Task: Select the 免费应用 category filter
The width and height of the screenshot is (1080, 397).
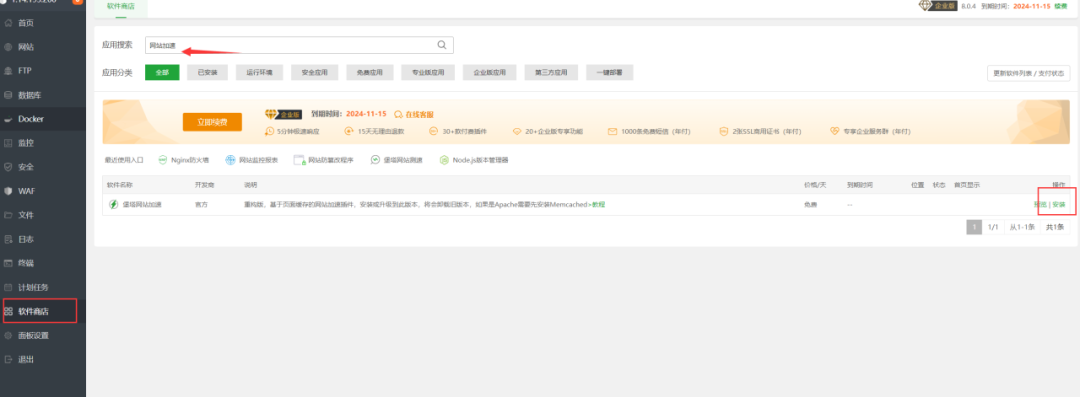Action: coord(370,72)
